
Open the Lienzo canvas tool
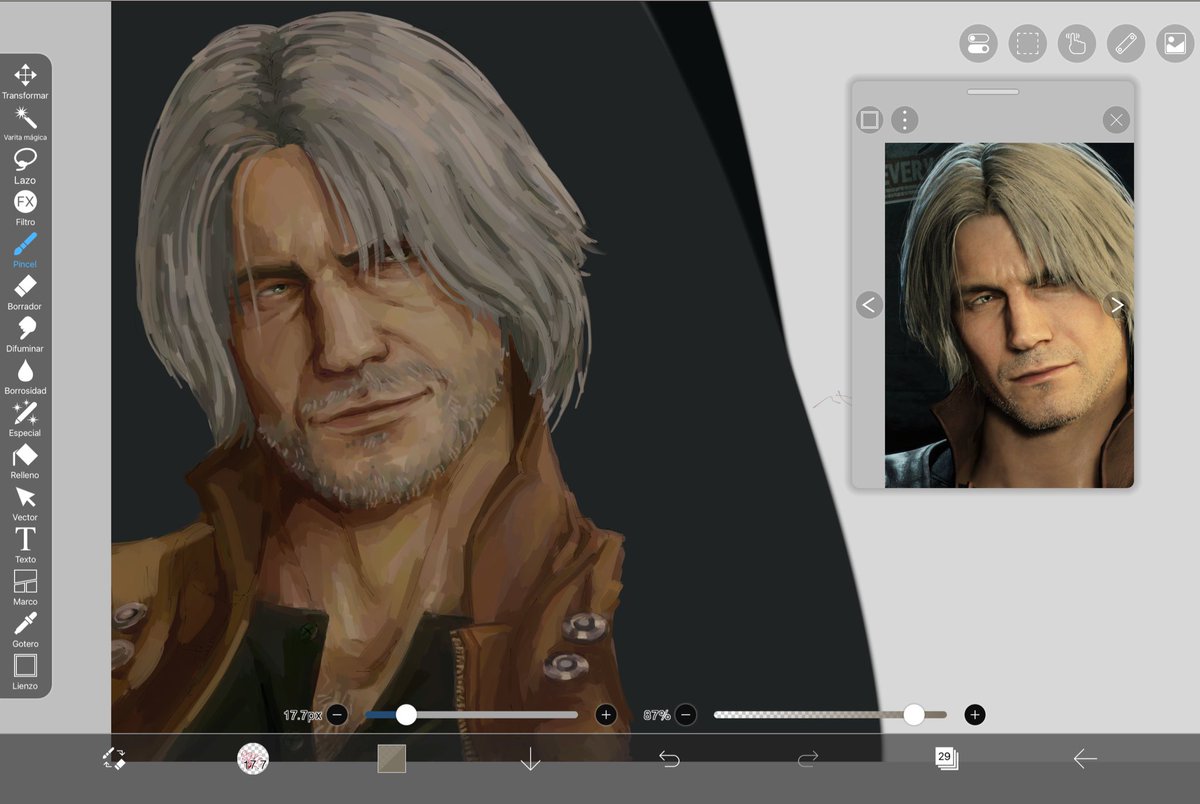click(25, 672)
